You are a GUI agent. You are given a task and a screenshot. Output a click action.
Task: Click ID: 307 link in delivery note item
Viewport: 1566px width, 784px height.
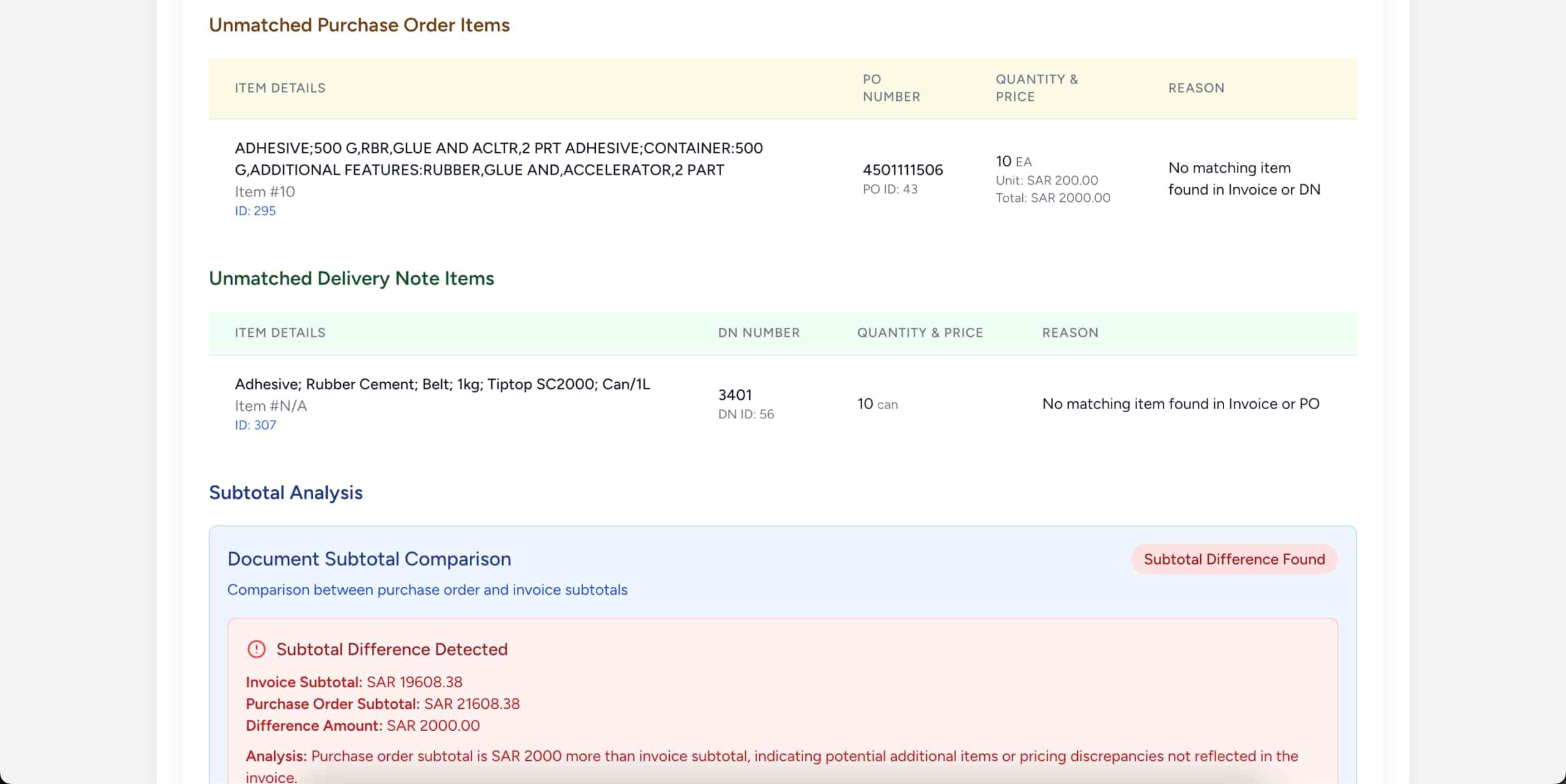pyautogui.click(x=255, y=424)
